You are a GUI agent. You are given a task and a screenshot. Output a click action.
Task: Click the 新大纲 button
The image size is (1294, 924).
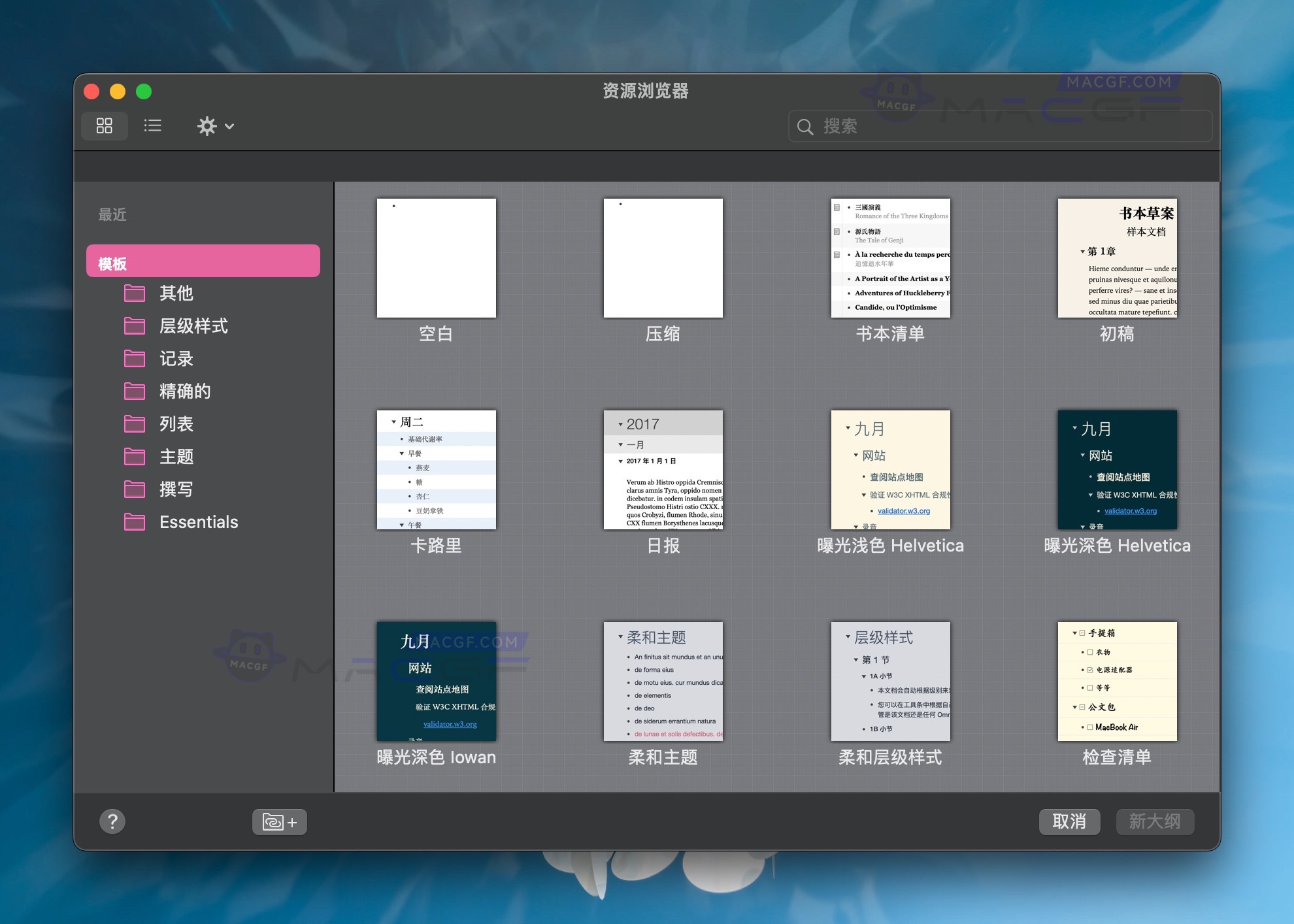click(x=1155, y=821)
